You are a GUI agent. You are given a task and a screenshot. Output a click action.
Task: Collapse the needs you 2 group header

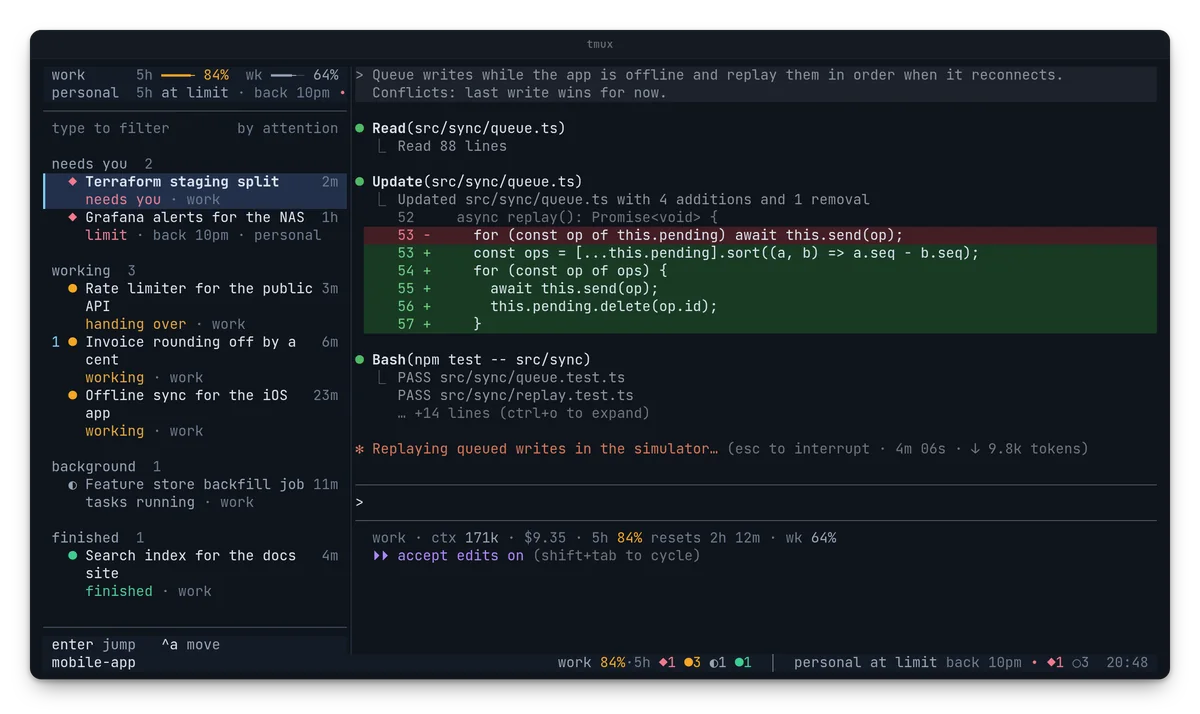coord(102,164)
